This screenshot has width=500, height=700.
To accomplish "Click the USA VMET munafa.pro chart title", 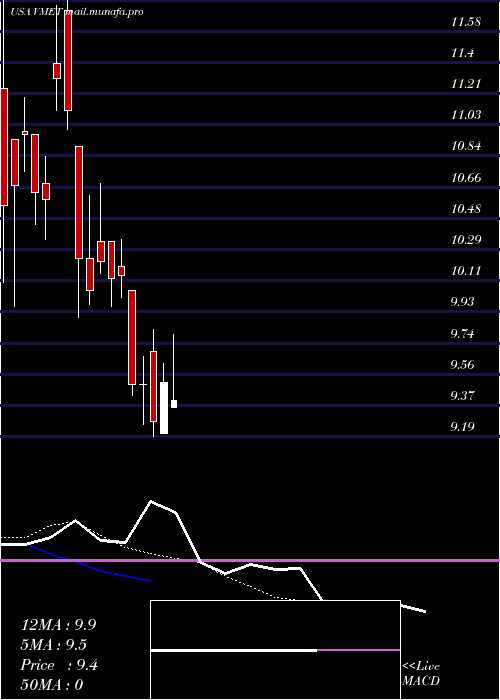I will tap(77, 12).
